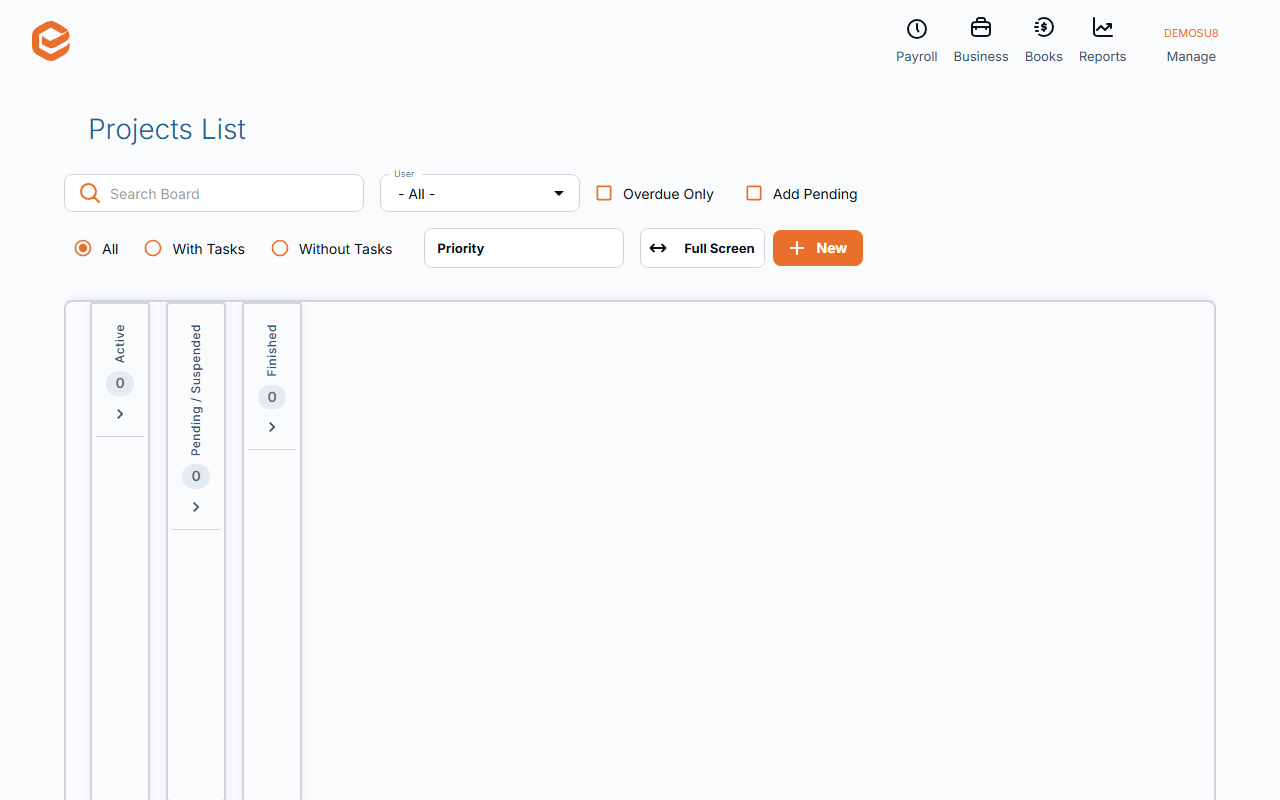The image size is (1280, 800).
Task: Choose the Without Tasks radio option
Action: tap(280, 248)
